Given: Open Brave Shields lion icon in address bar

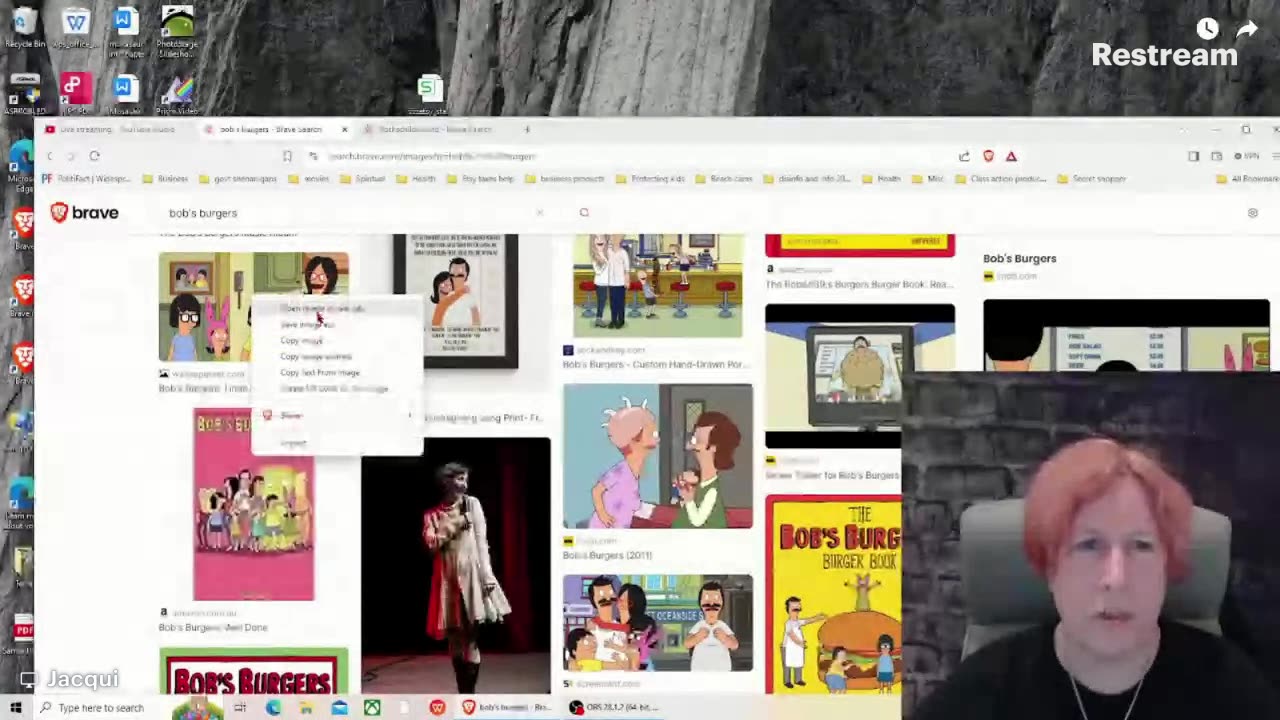Looking at the screenshot, I should click(x=989, y=156).
